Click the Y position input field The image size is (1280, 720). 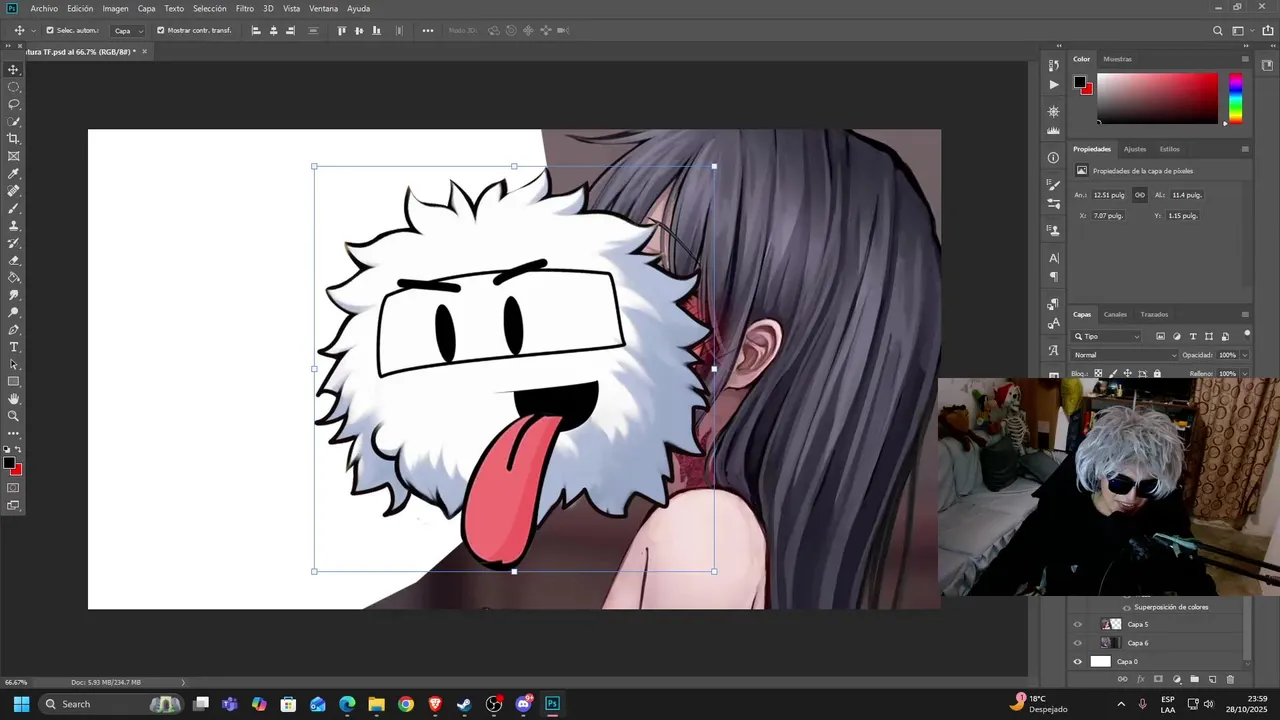(1185, 216)
